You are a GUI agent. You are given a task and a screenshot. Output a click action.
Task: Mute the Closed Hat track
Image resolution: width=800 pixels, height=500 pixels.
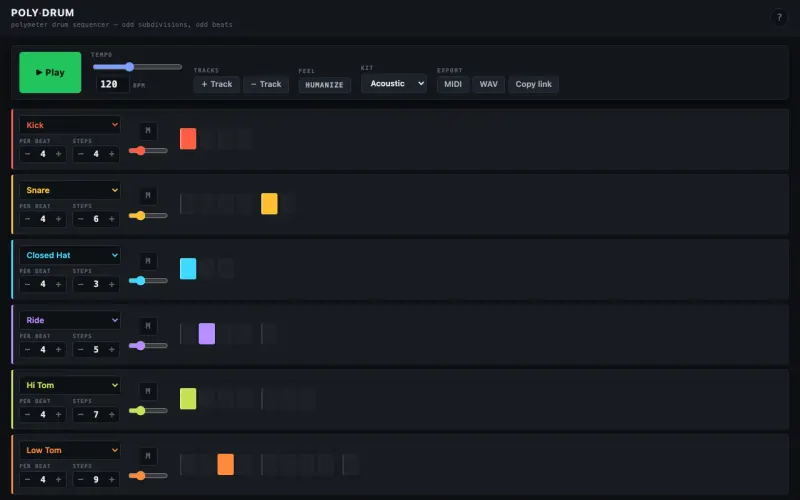point(148,261)
